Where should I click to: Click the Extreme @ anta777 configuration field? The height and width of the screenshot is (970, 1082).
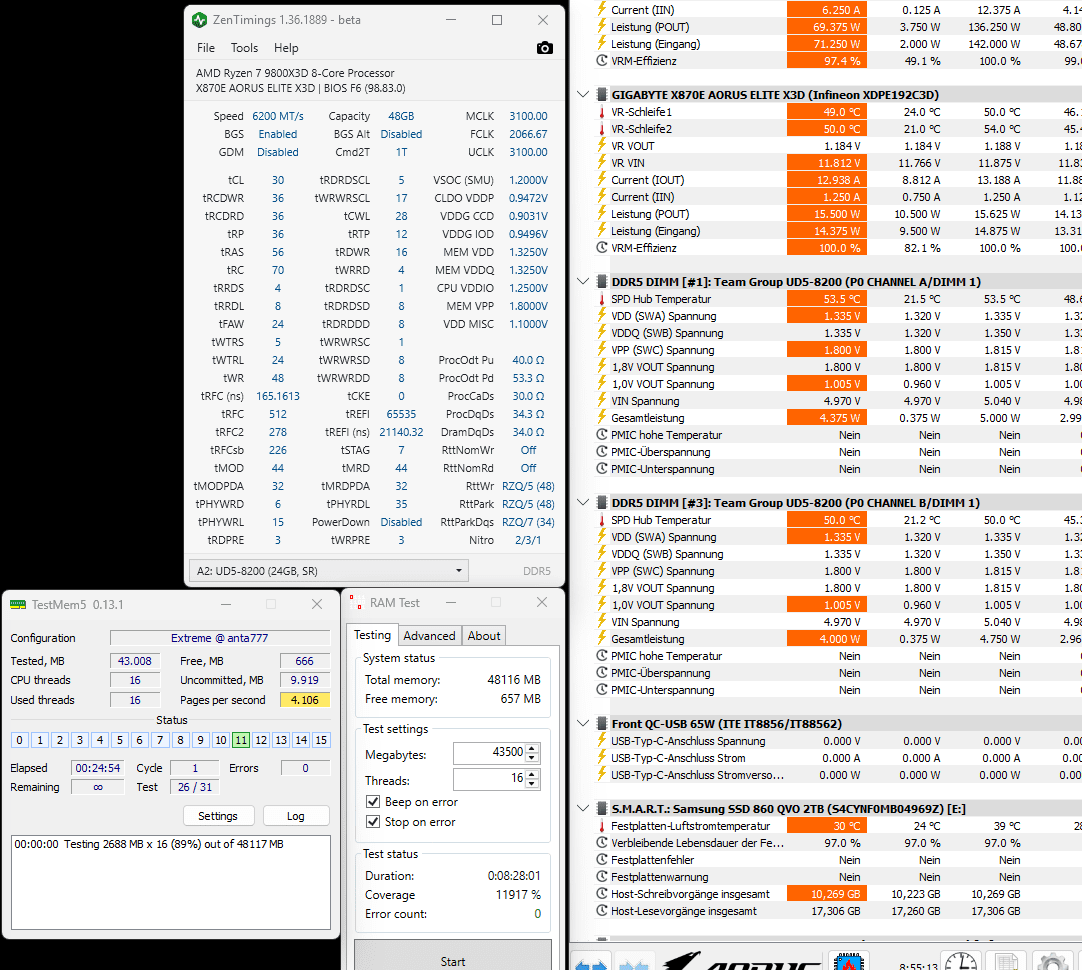point(219,637)
